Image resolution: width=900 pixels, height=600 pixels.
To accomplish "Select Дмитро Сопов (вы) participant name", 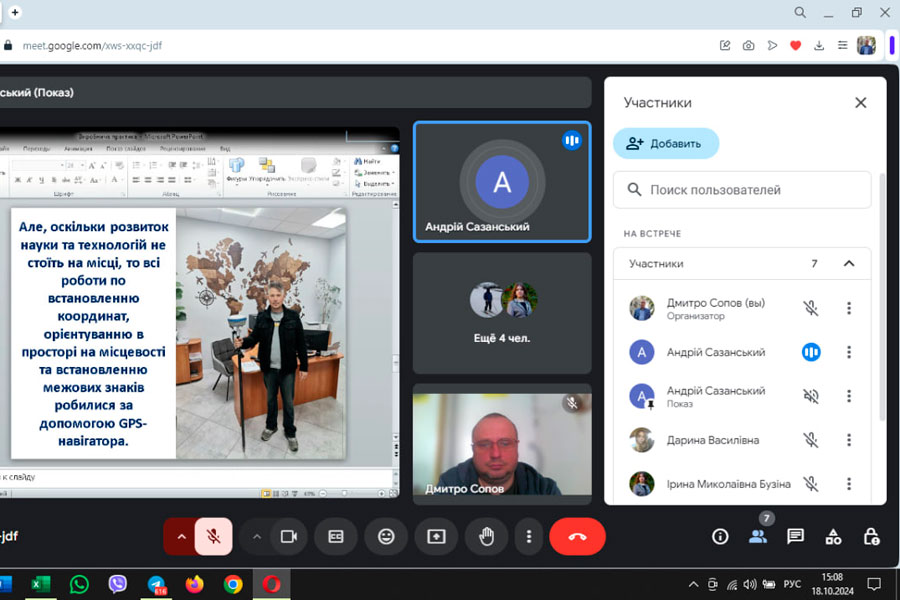I will pos(716,303).
